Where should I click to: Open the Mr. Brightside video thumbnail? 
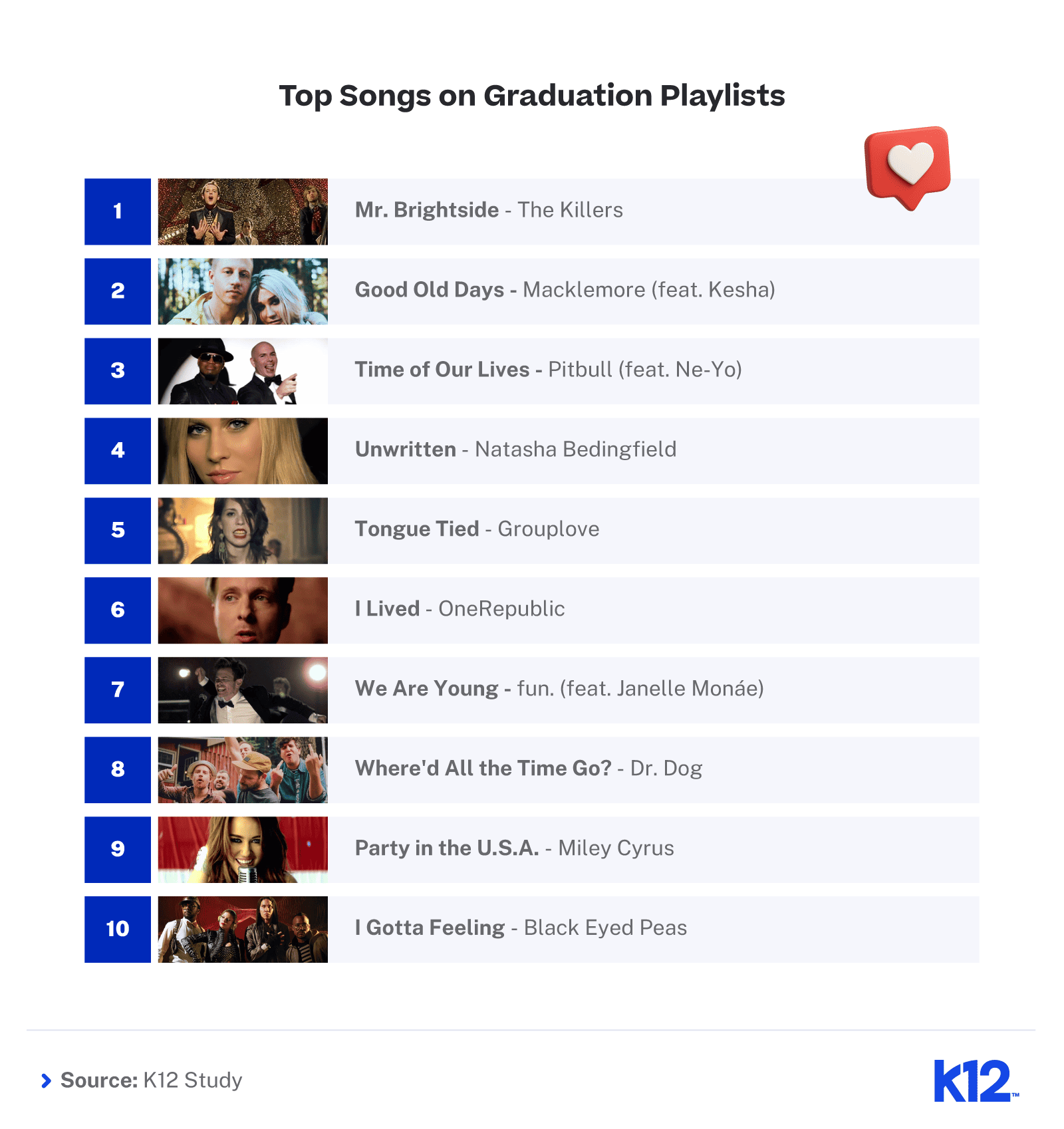(x=243, y=211)
